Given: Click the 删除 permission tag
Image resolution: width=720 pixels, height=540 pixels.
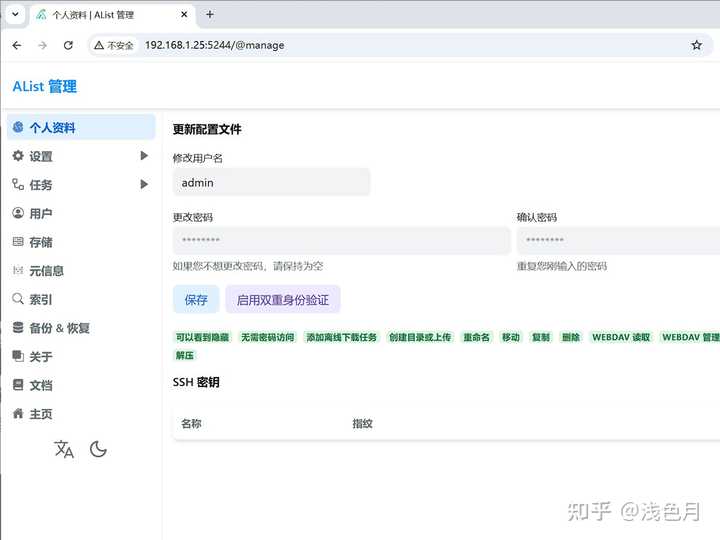Looking at the screenshot, I should point(571,338).
